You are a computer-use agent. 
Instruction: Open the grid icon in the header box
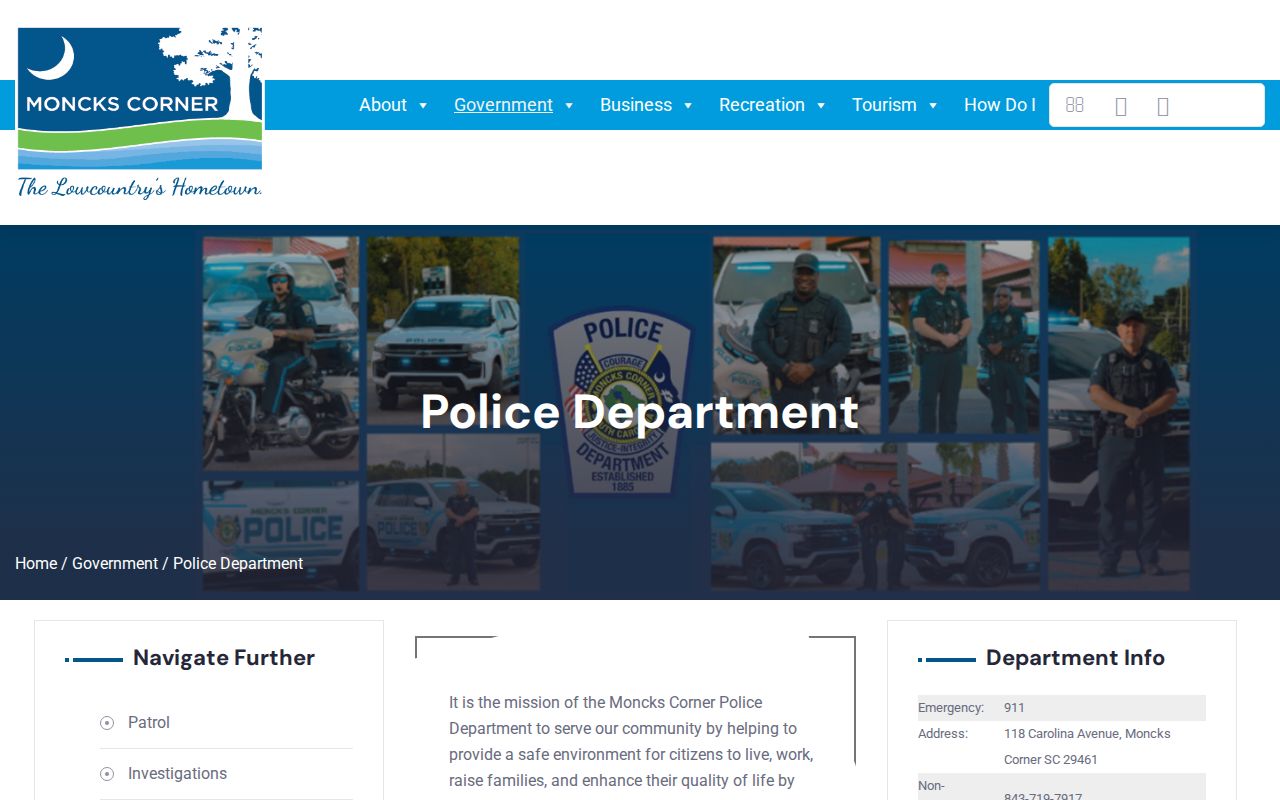1075,105
